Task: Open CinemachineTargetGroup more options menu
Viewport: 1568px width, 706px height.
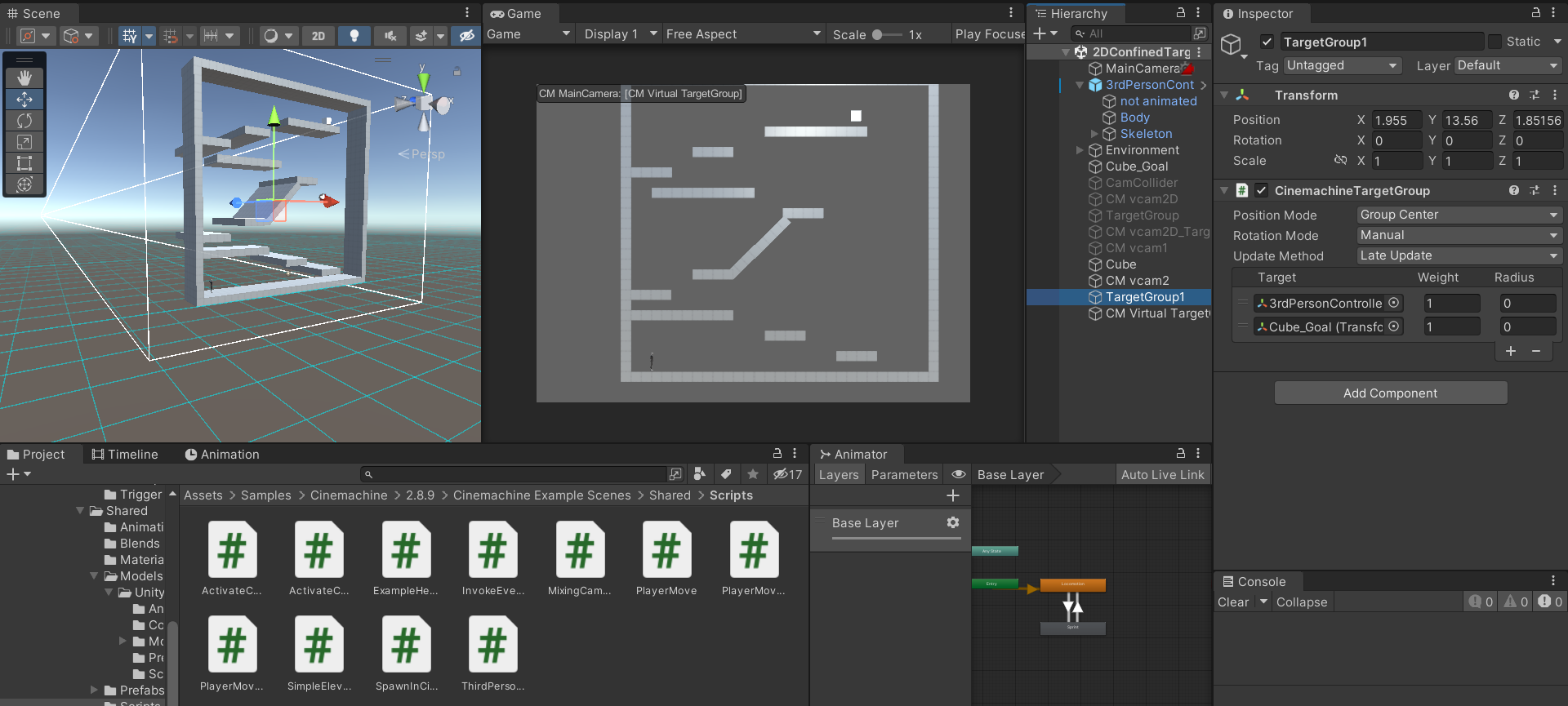Action: pyautogui.click(x=1555, y=190)
